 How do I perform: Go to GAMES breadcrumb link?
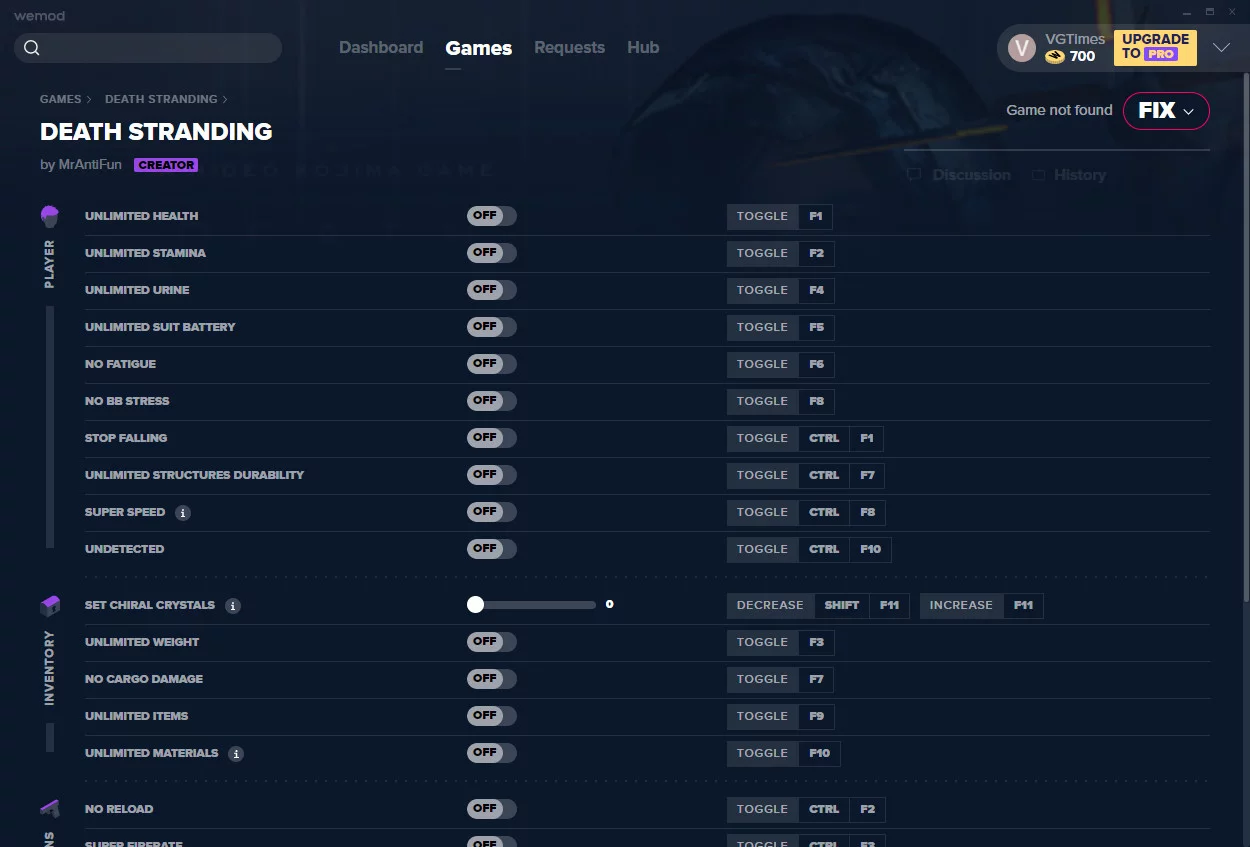61,99
